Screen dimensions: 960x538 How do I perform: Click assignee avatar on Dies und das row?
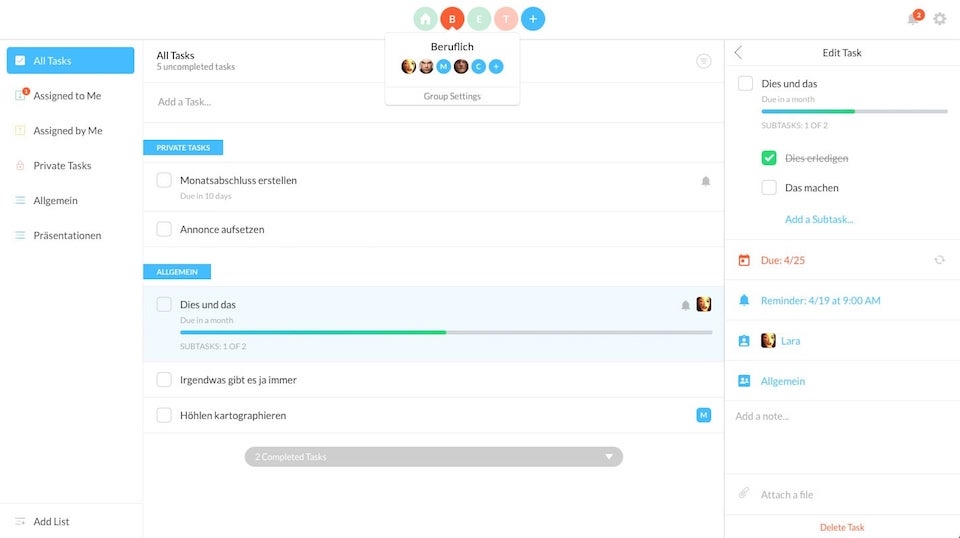[x=704, y=304]
